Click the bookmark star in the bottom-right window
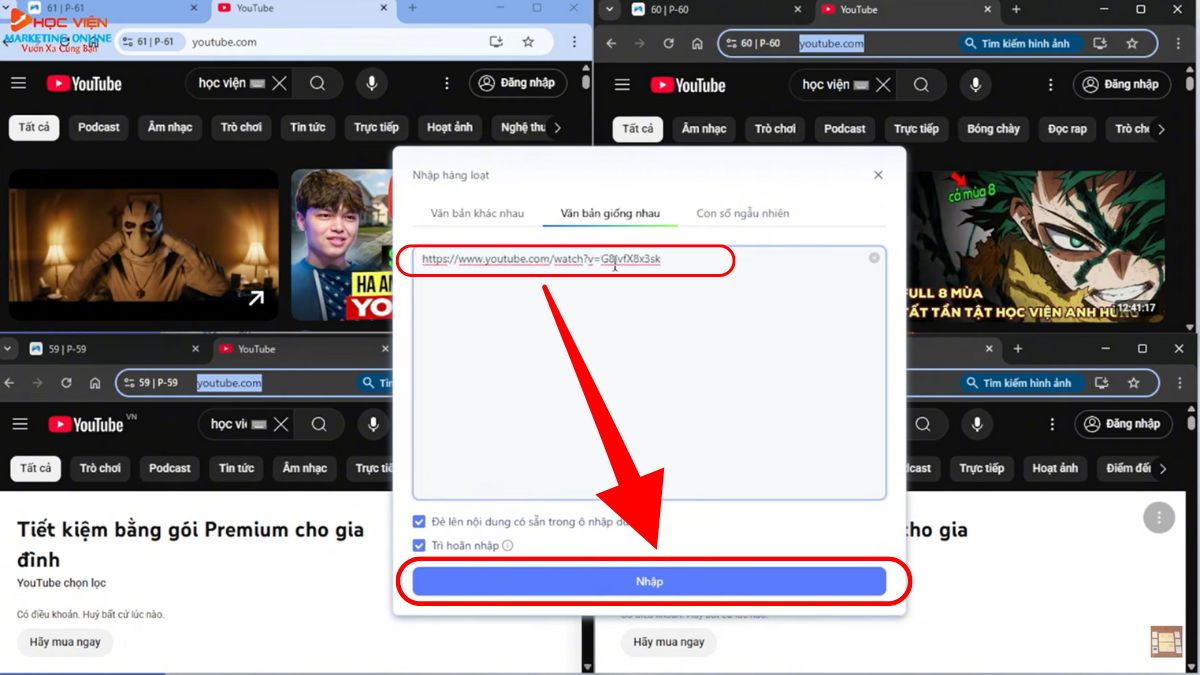Viewport: 1200px width, 675px height. 1133,383
